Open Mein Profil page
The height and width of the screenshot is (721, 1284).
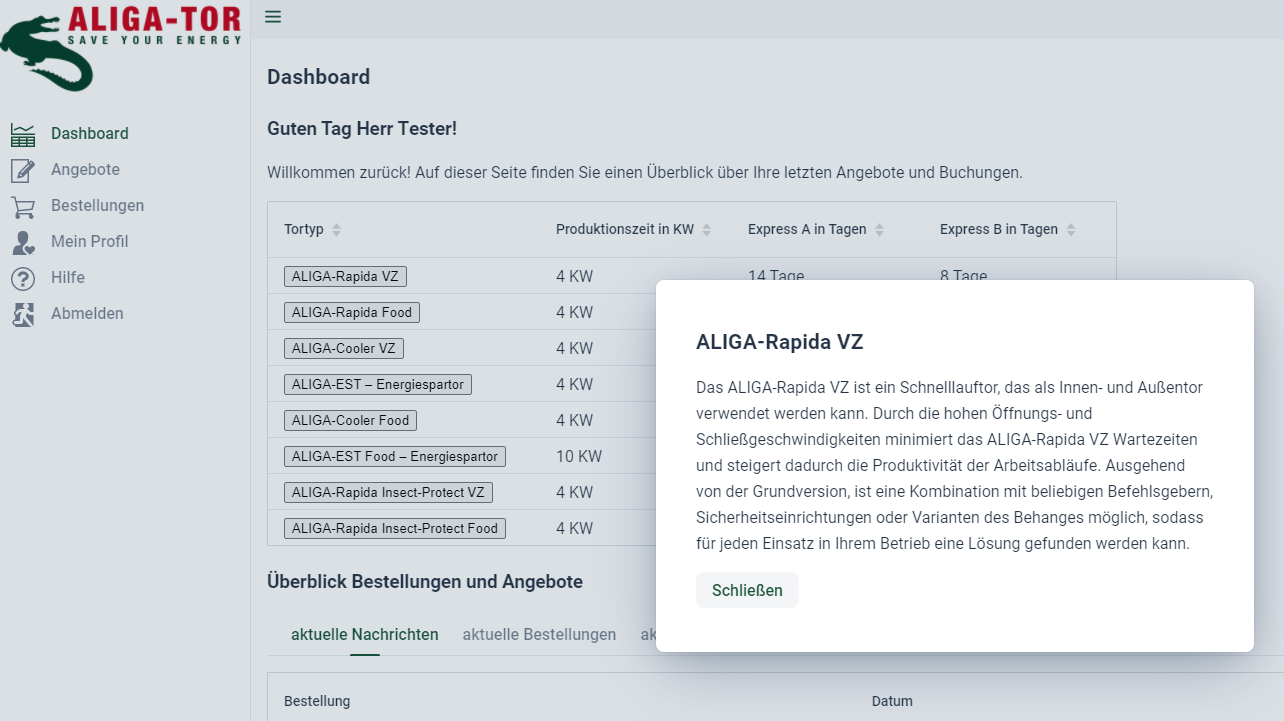(89, 242)
